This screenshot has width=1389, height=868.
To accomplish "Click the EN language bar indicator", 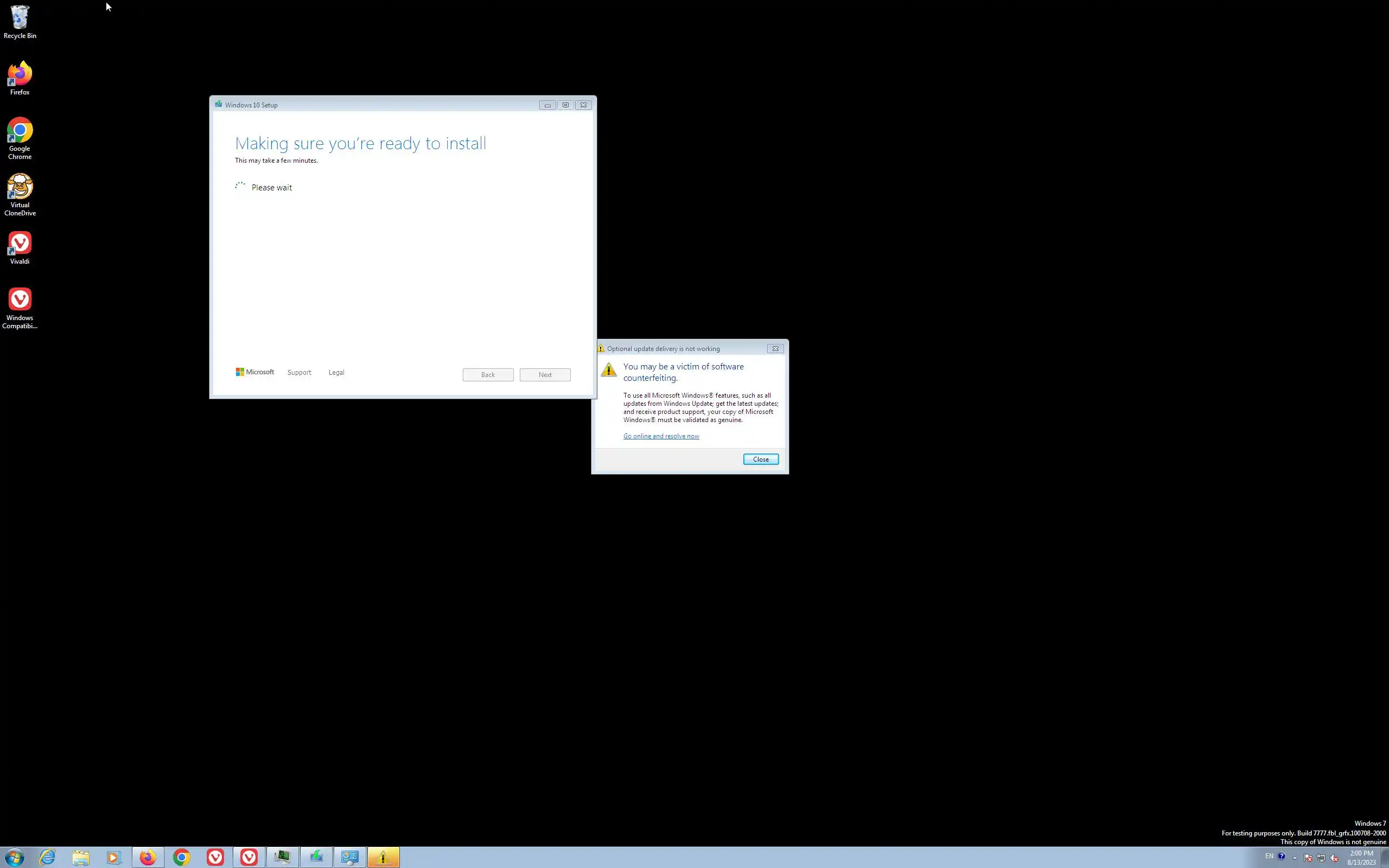I will 1269,856.
